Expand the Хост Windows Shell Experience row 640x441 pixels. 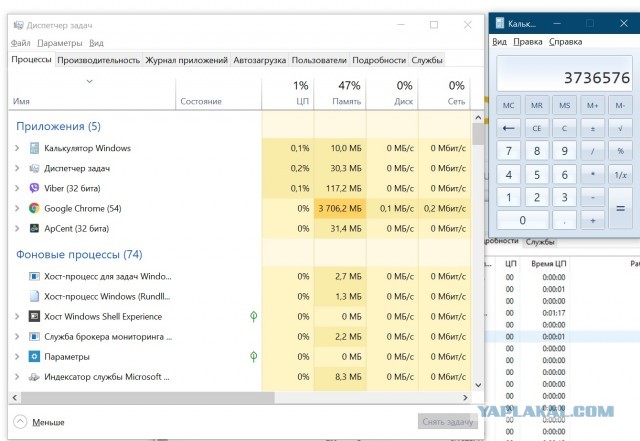click(x=17, y=316)
